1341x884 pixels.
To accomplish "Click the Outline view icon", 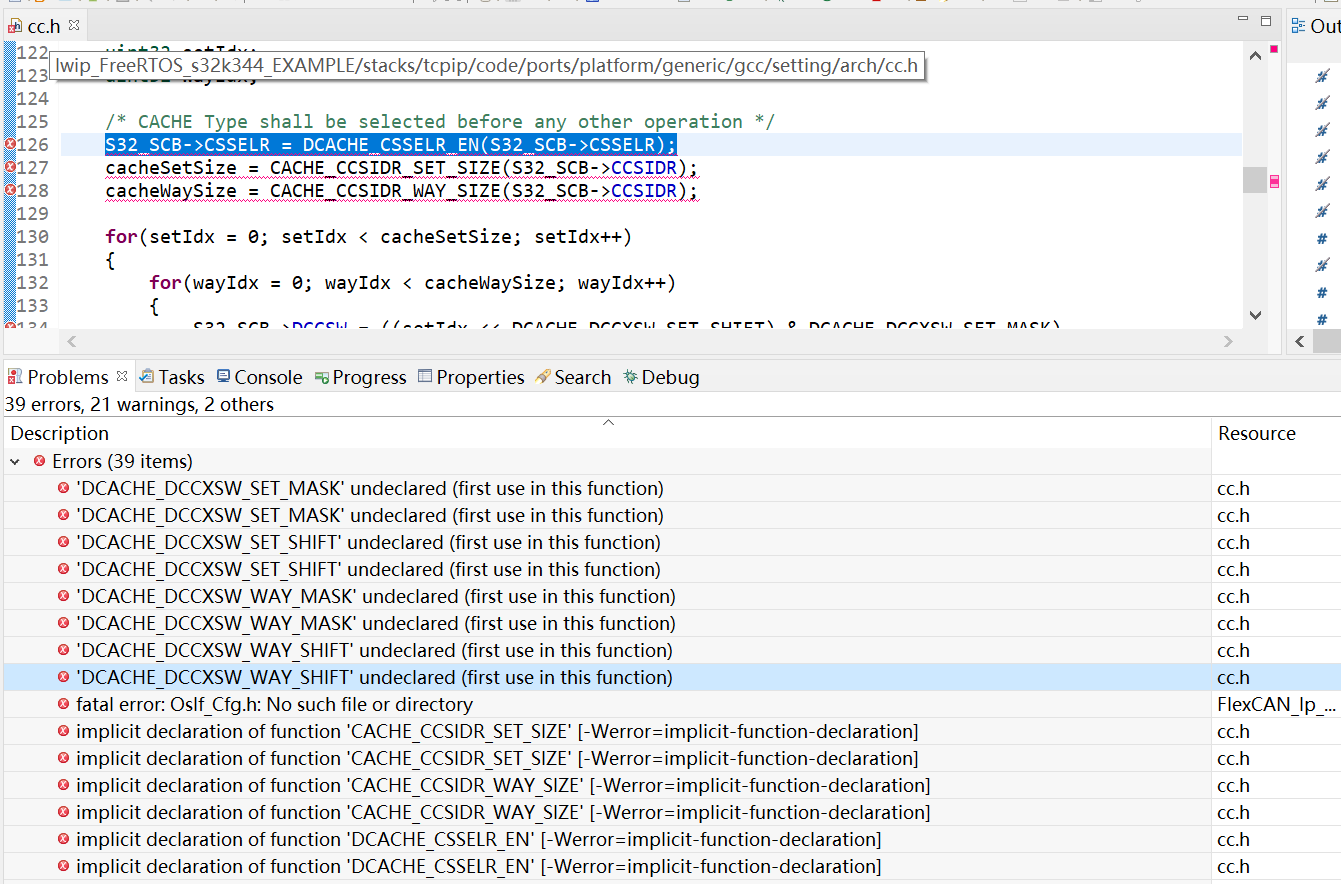I will click(1298, 25).
